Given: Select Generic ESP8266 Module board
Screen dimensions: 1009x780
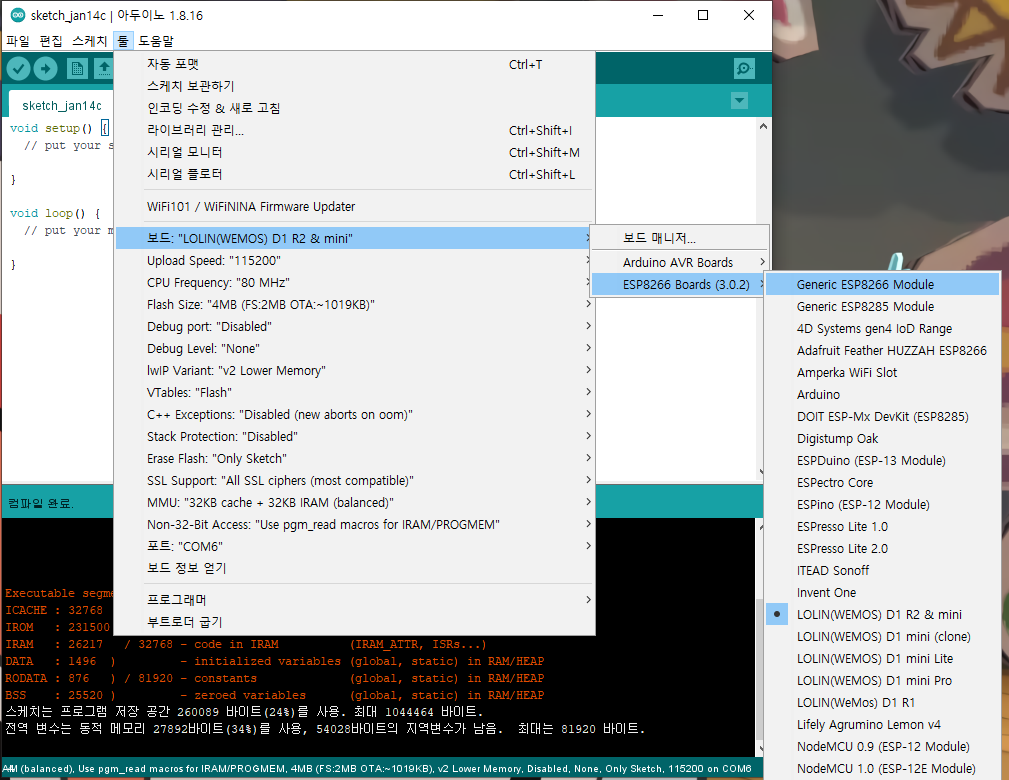Looking at the screenshot, I should (x=883, y=284).
